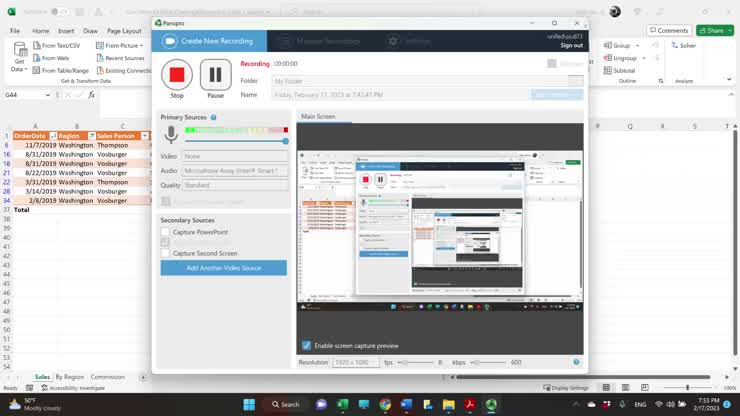Uncheck Enable screen capture preview
Viewport: 740px width, 416px height.
click(x=306, y=345)
